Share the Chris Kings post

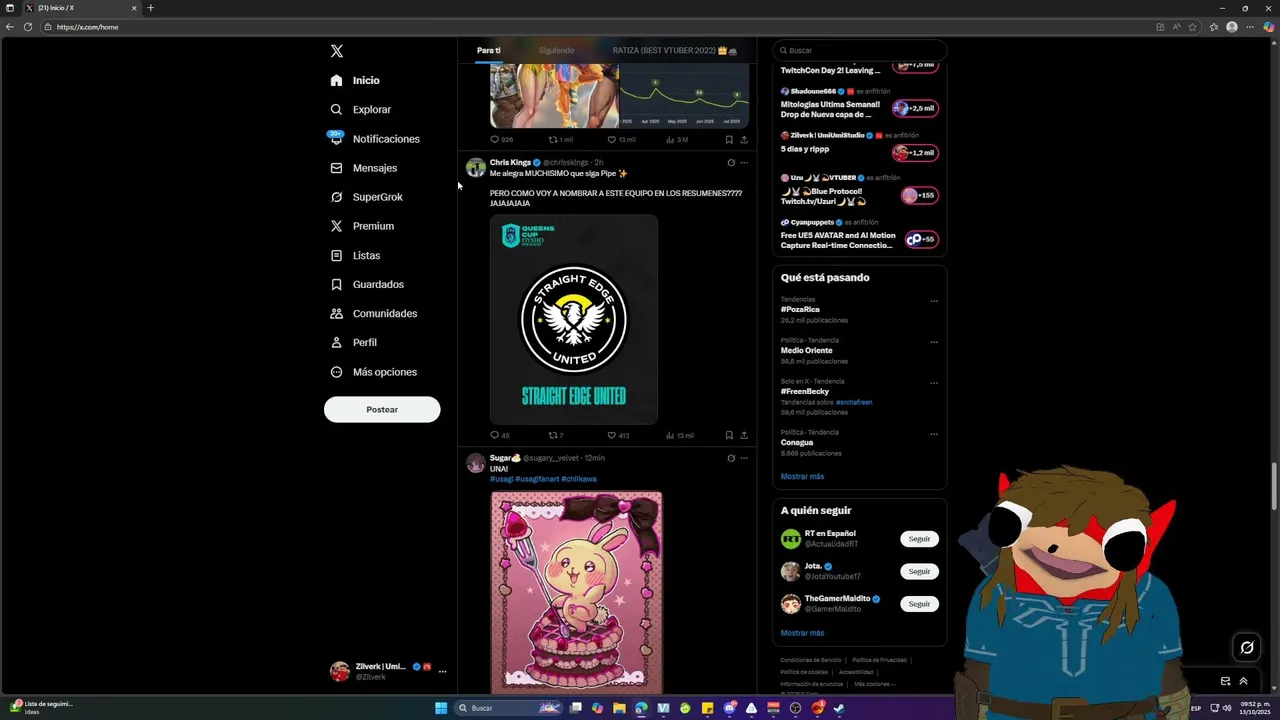[743, 435]
